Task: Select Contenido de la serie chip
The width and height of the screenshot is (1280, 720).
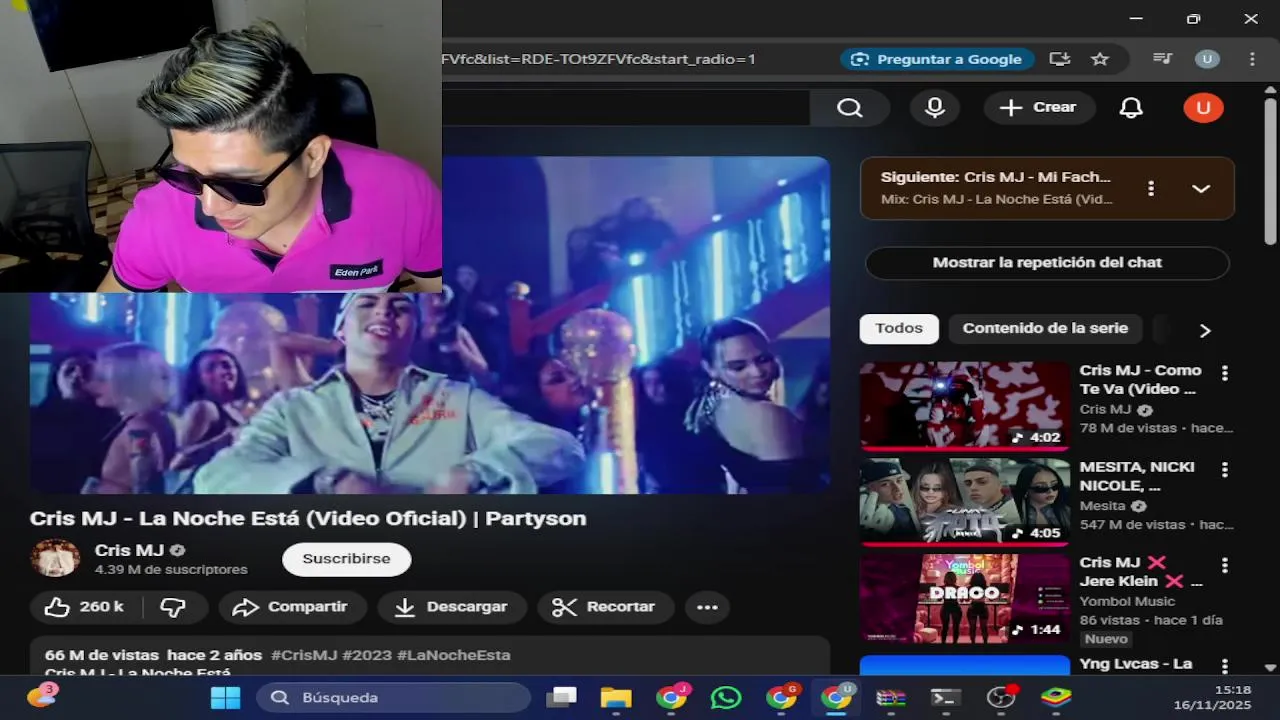Action: click(1045, 329)
